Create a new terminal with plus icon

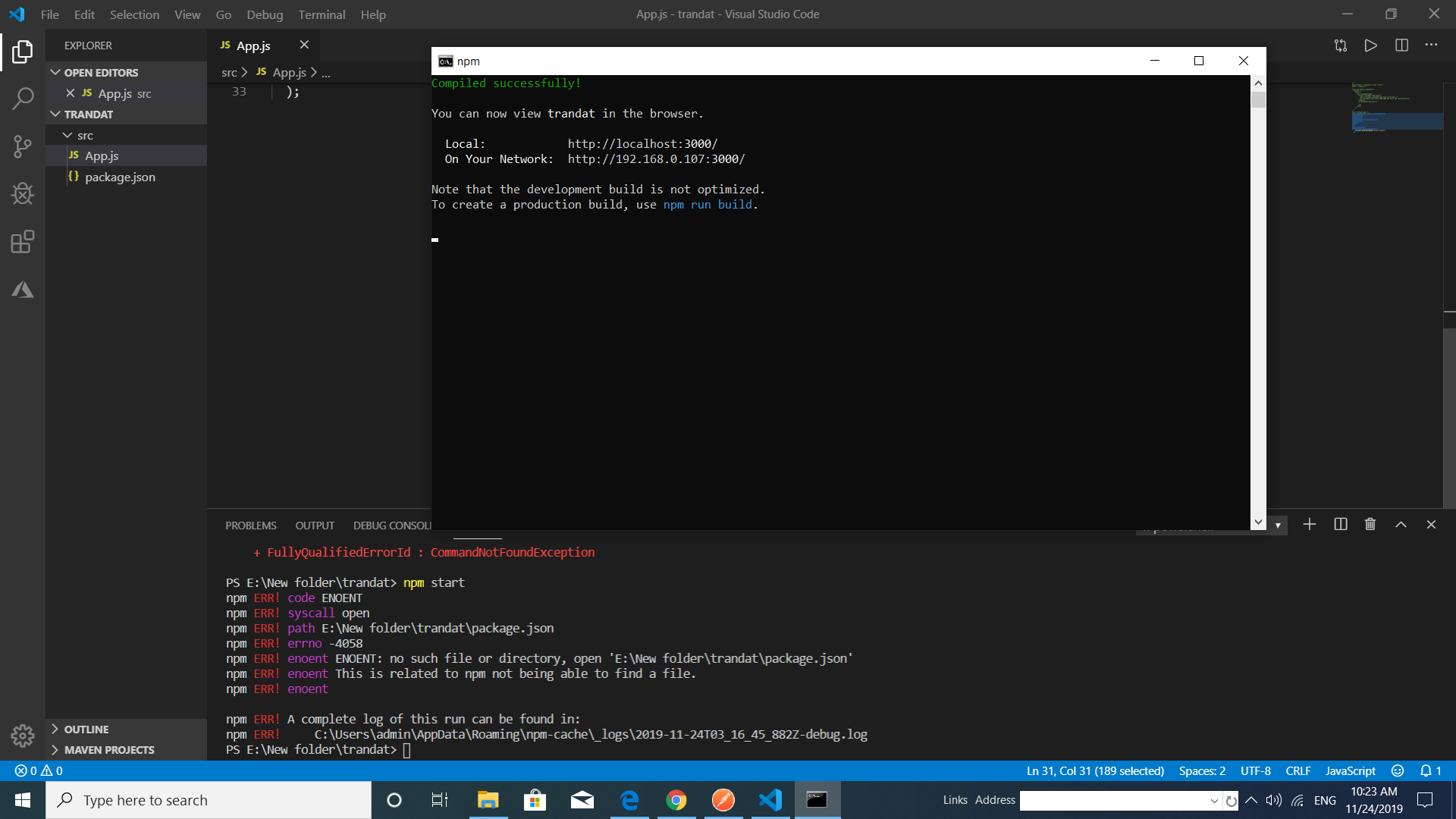[1310, 525]
